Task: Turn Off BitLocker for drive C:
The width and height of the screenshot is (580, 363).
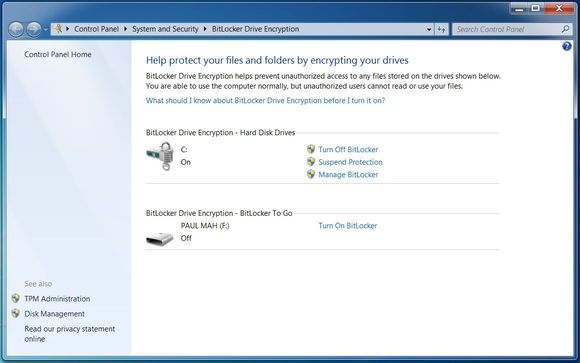Action: [x=348, y=149]
